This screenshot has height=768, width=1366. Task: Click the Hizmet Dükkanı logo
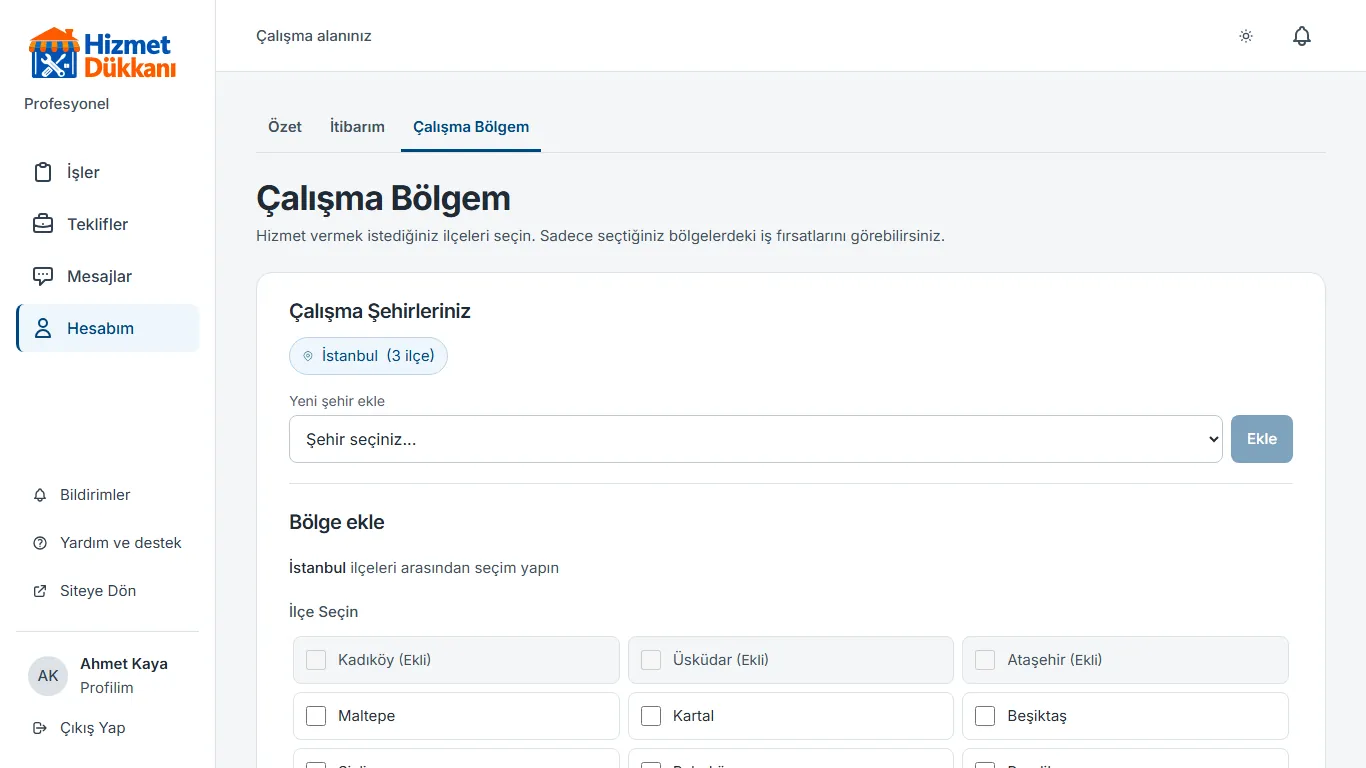[102, 54]
